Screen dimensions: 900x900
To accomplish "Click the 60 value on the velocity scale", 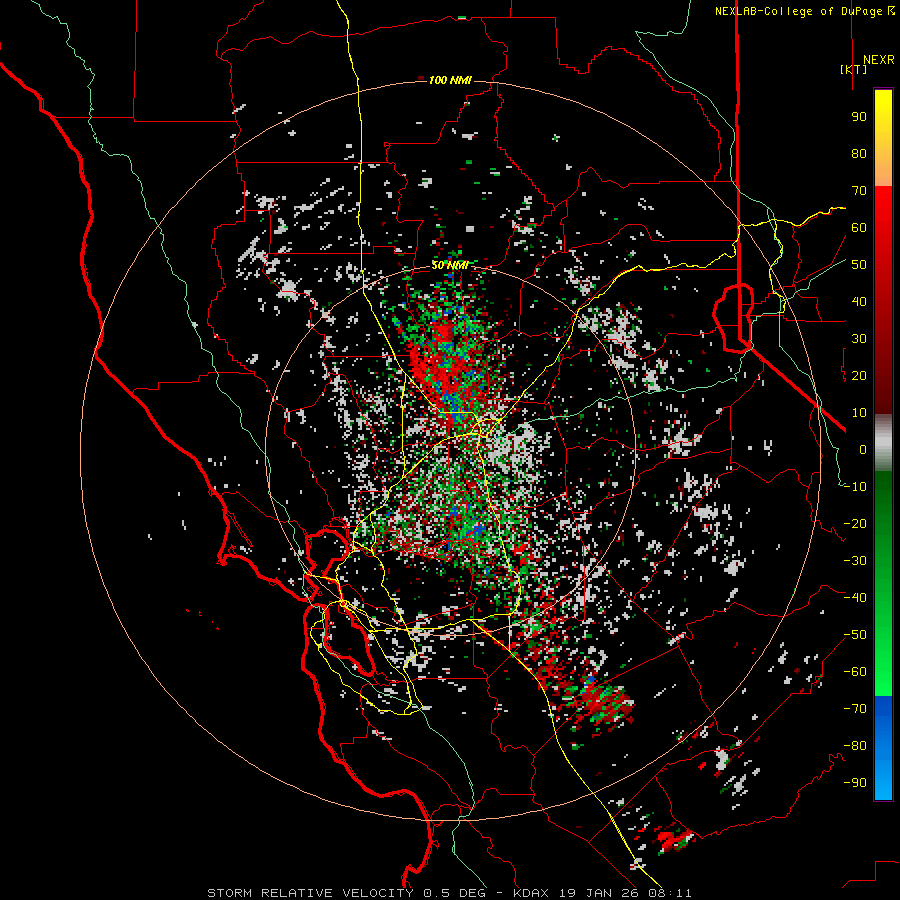I will (859, 227).
